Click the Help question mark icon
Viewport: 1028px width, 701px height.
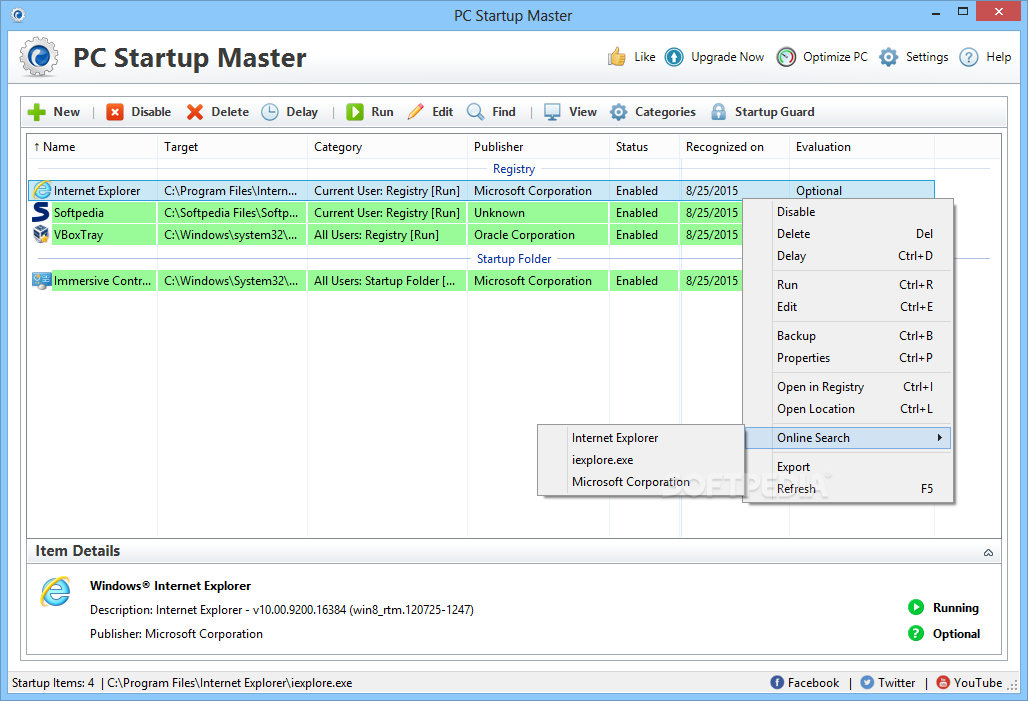(x=968, y=57)
